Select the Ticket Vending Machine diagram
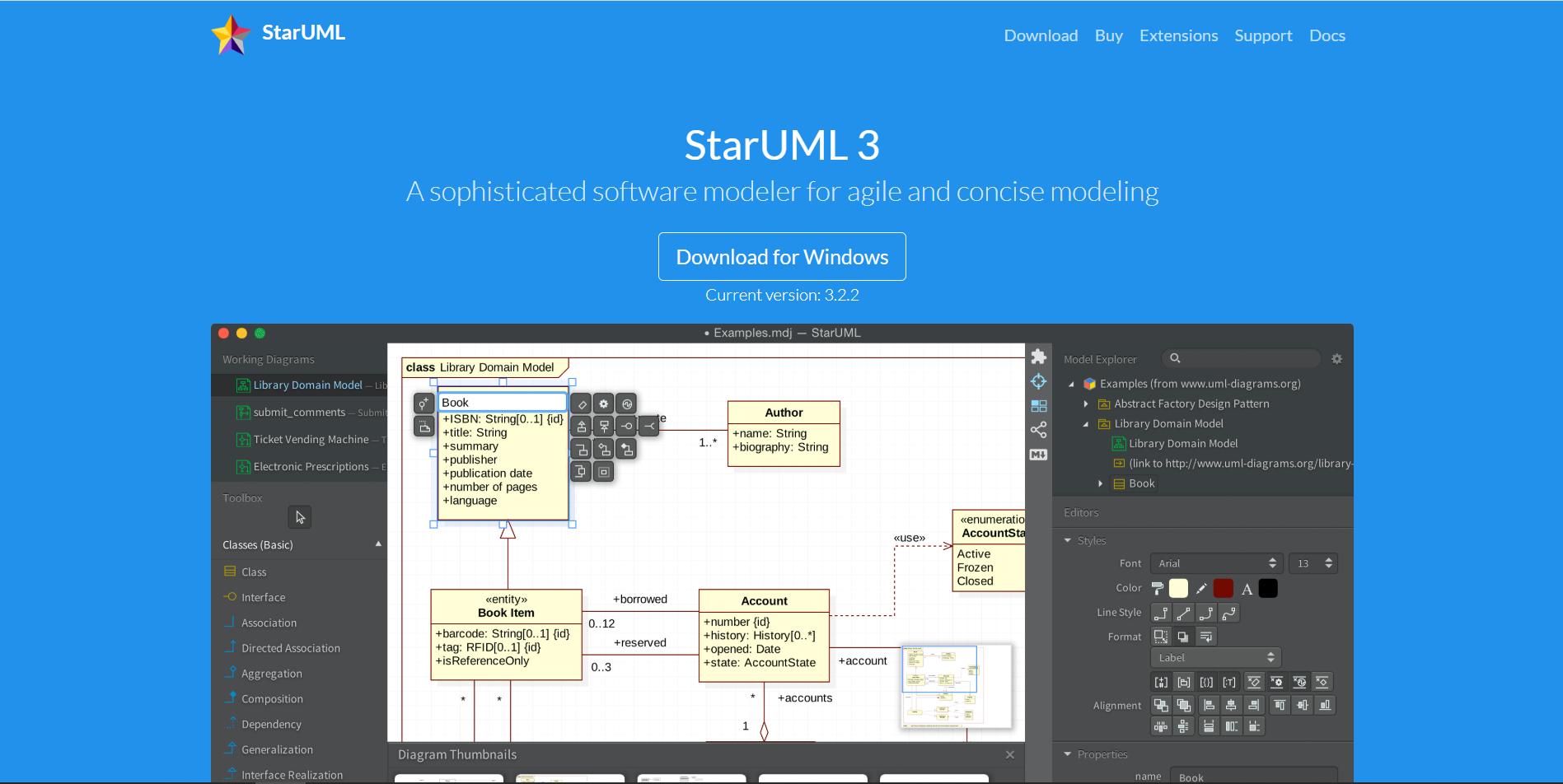Image resolution: width=1563 pixels, height=784 pixels. (x=299, y=440)
